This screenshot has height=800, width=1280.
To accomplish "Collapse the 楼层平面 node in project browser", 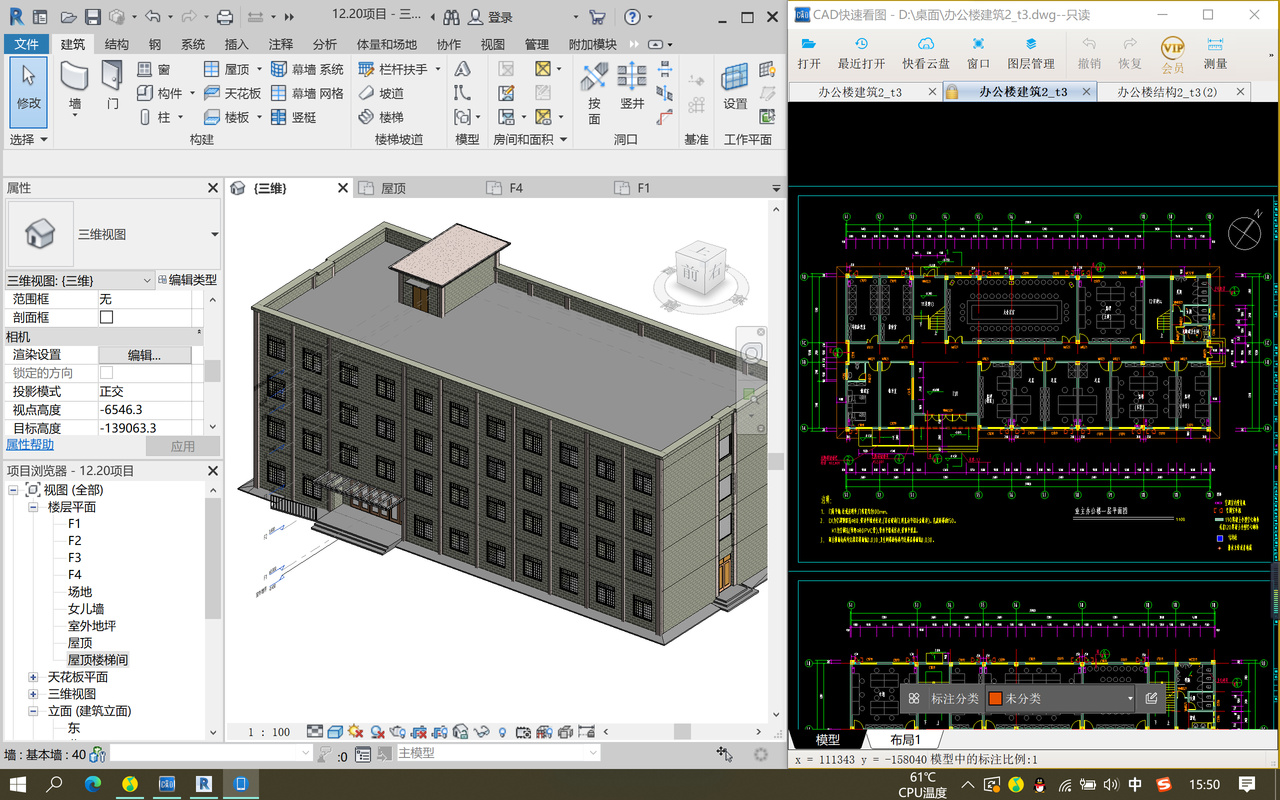I will pyautogui.click(x=33, y=507).
